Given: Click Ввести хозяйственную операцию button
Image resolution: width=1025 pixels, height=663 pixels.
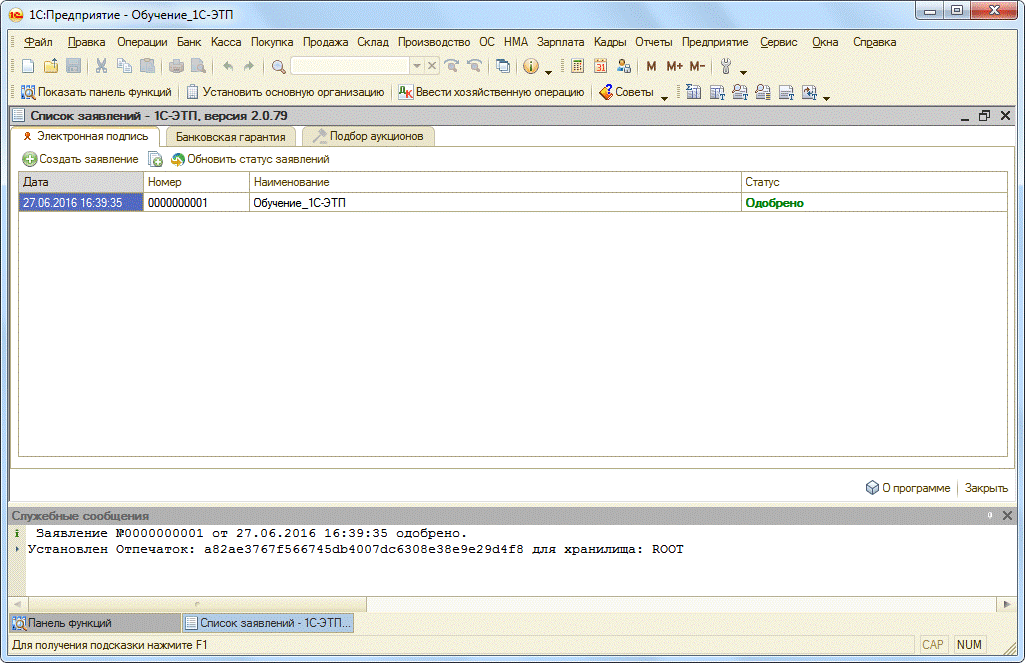Looking at the screenshot, I should [491, 92].
